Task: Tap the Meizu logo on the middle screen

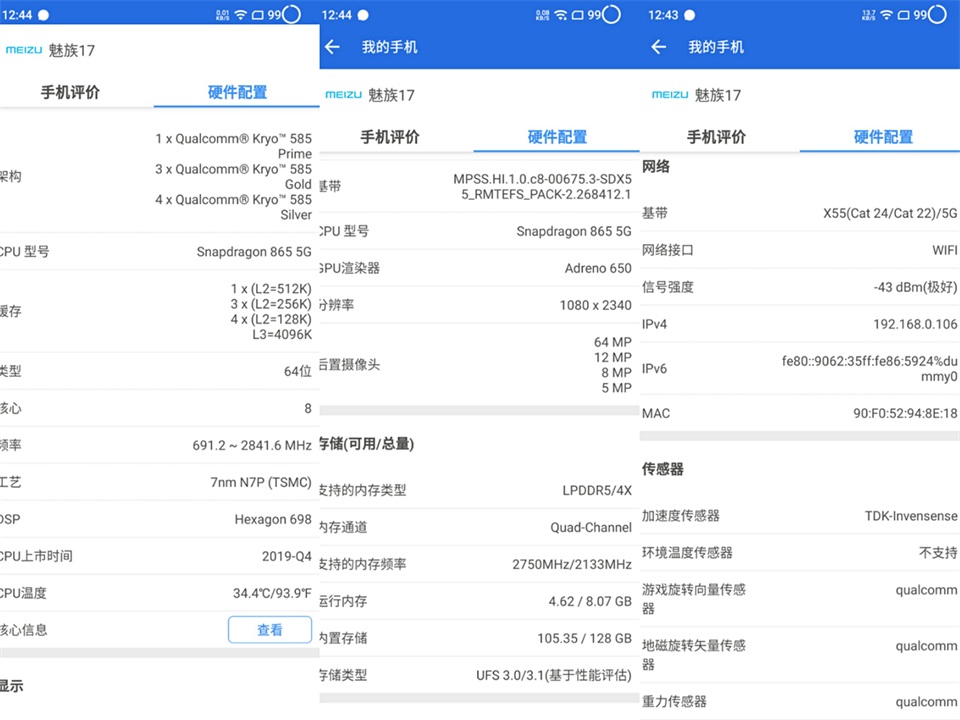Action: [343, 95]
